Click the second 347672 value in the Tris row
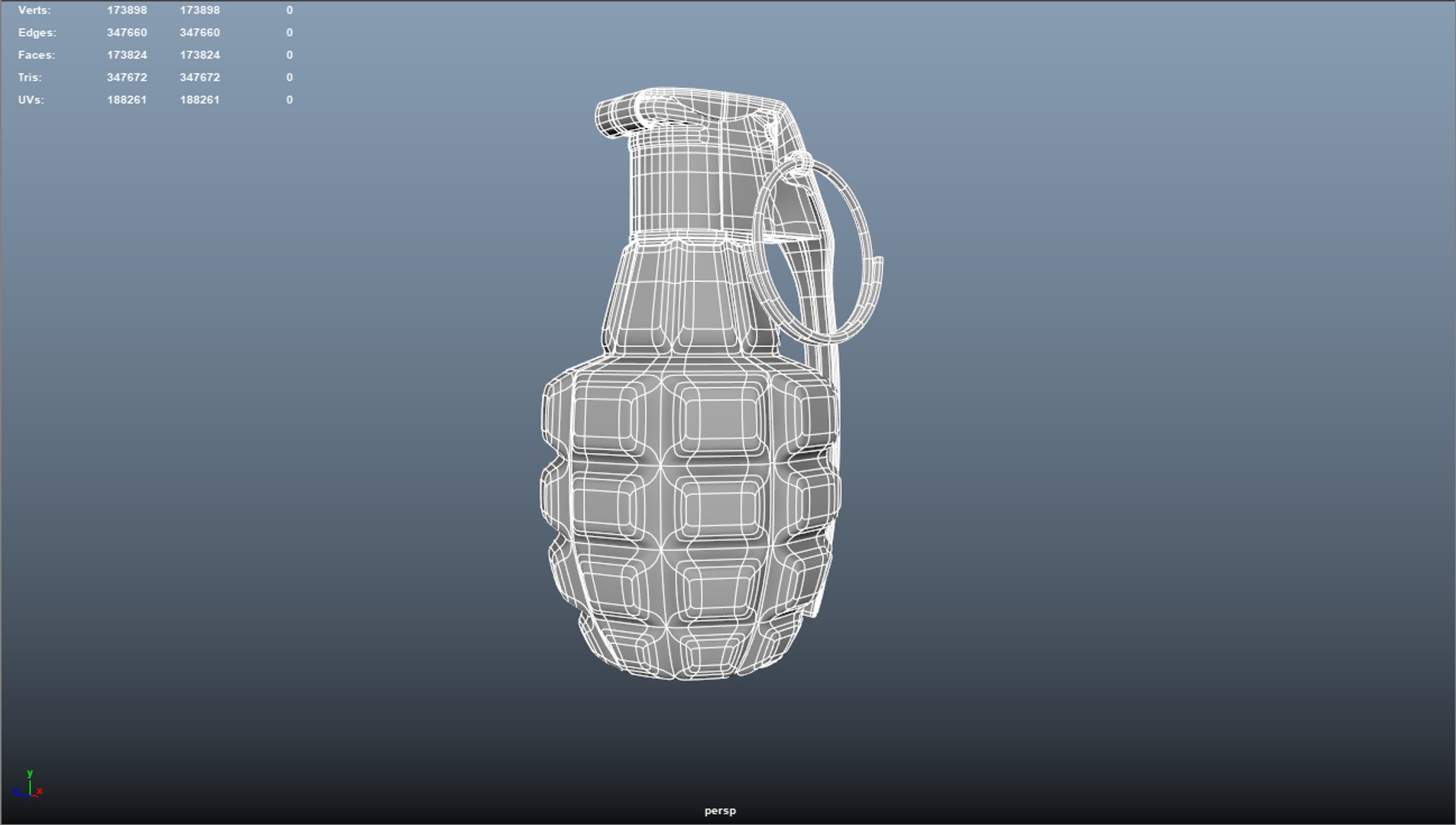The height and width of the screenshot is (825, 1456). pyautogui.click(x=200, y=77)
